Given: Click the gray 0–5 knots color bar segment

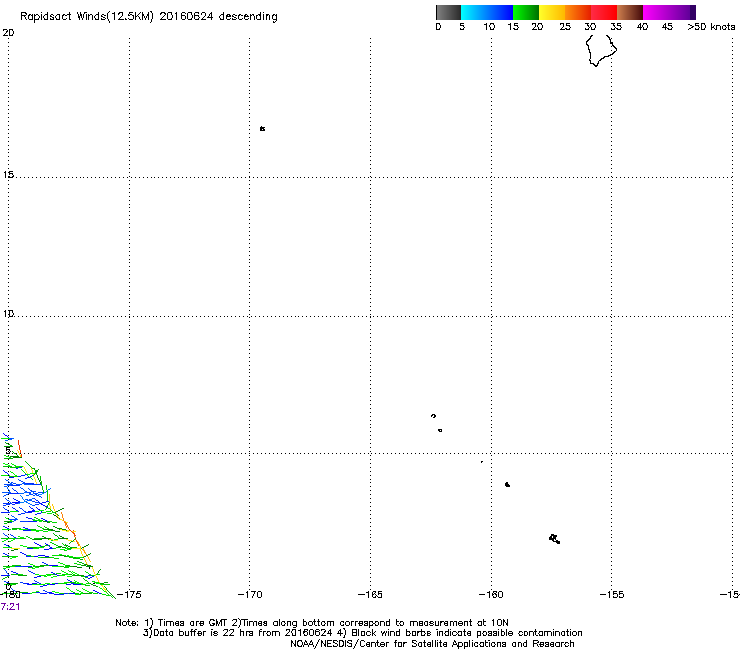Looking at the screenshot, I should coord(448,12).
